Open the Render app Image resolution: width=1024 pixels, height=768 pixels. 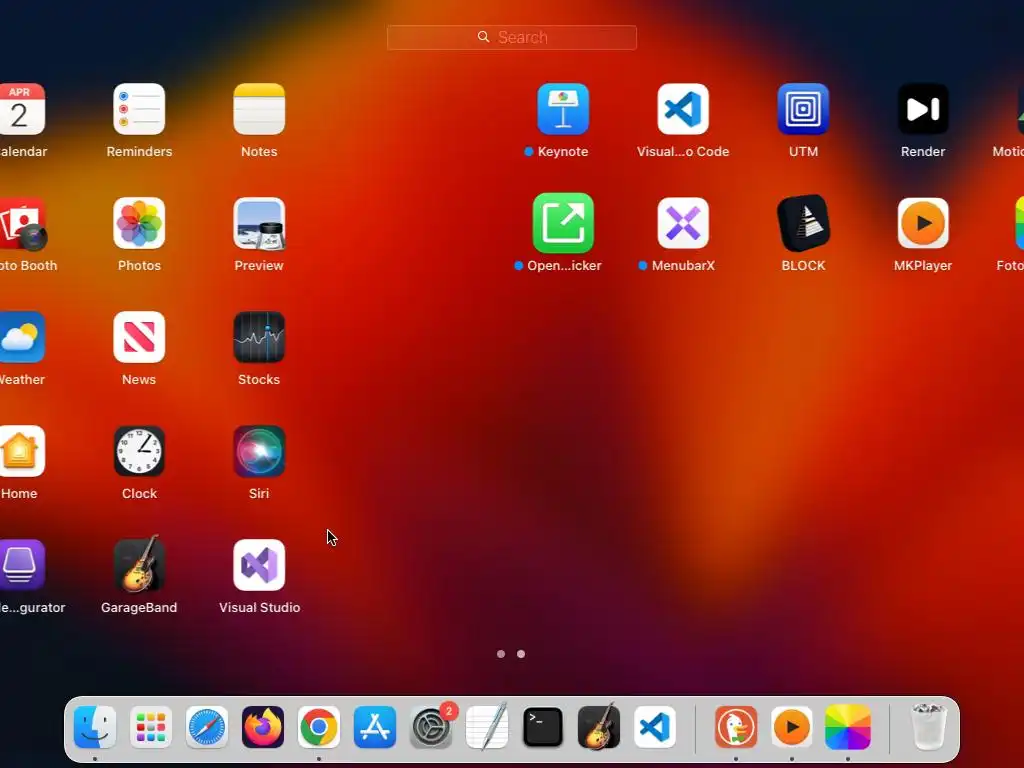(923, 109)
